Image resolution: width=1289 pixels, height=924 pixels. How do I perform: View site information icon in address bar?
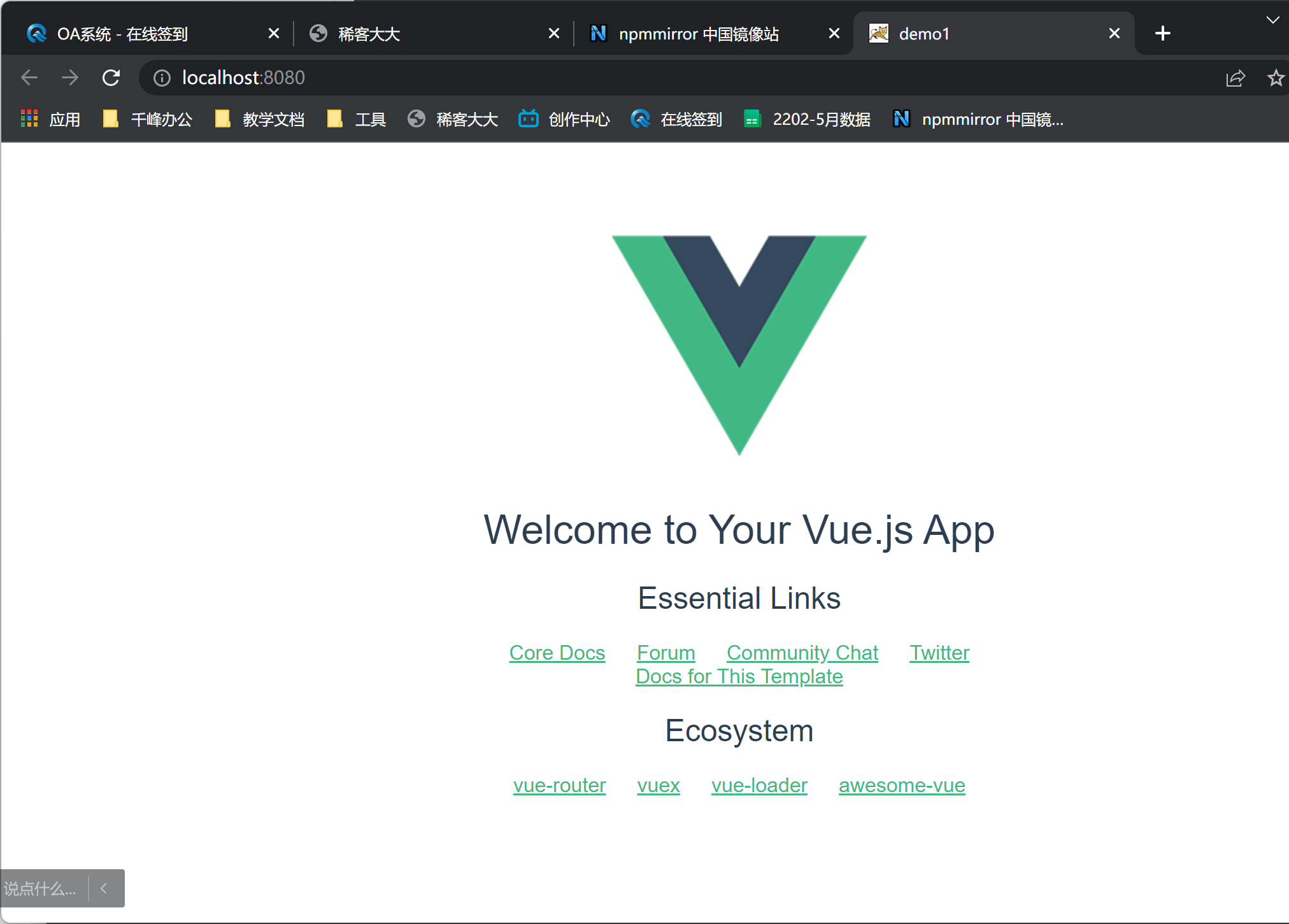pos(162,78)
